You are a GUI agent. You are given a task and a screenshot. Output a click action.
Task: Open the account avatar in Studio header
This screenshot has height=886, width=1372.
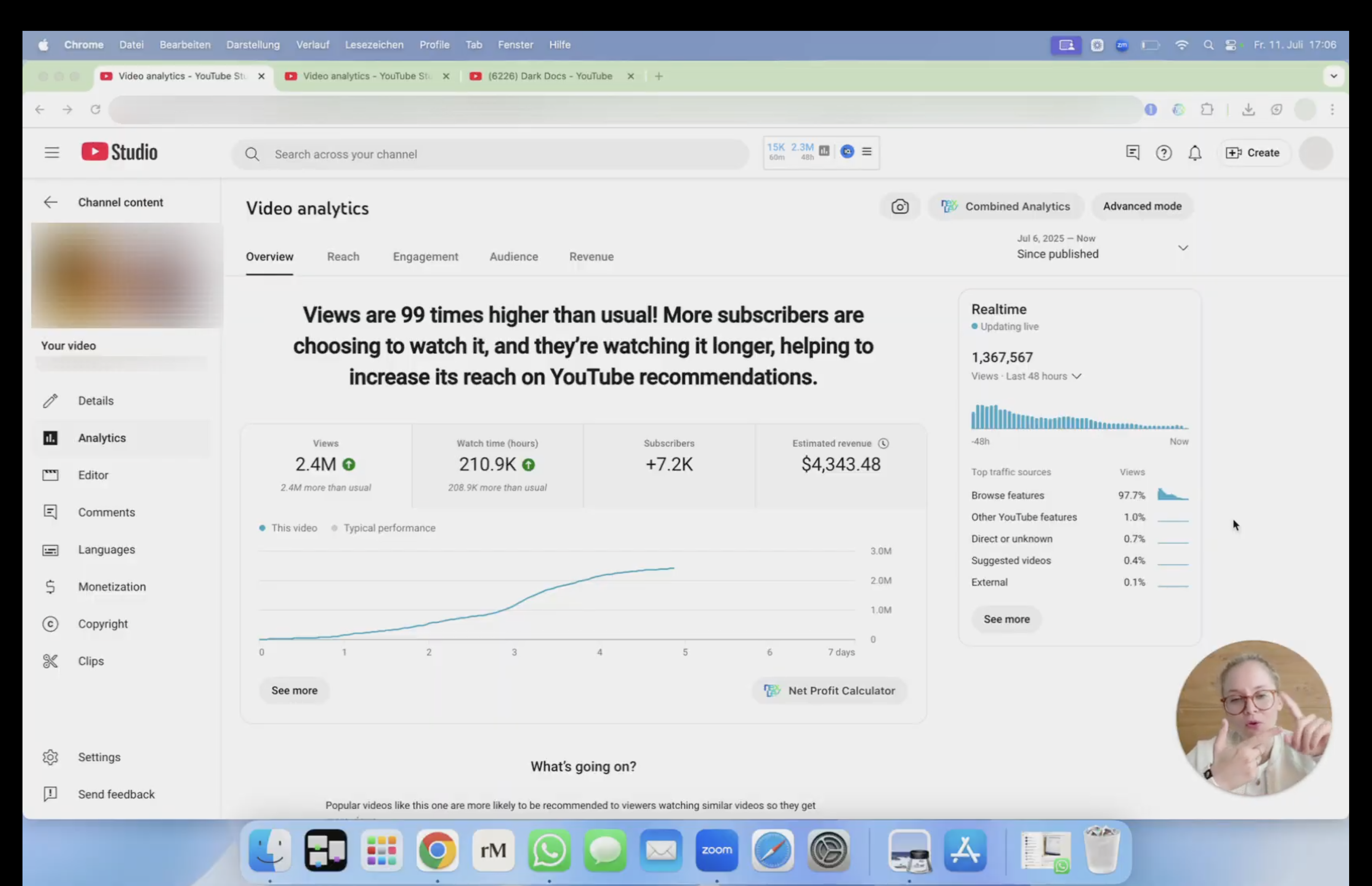1316,153
